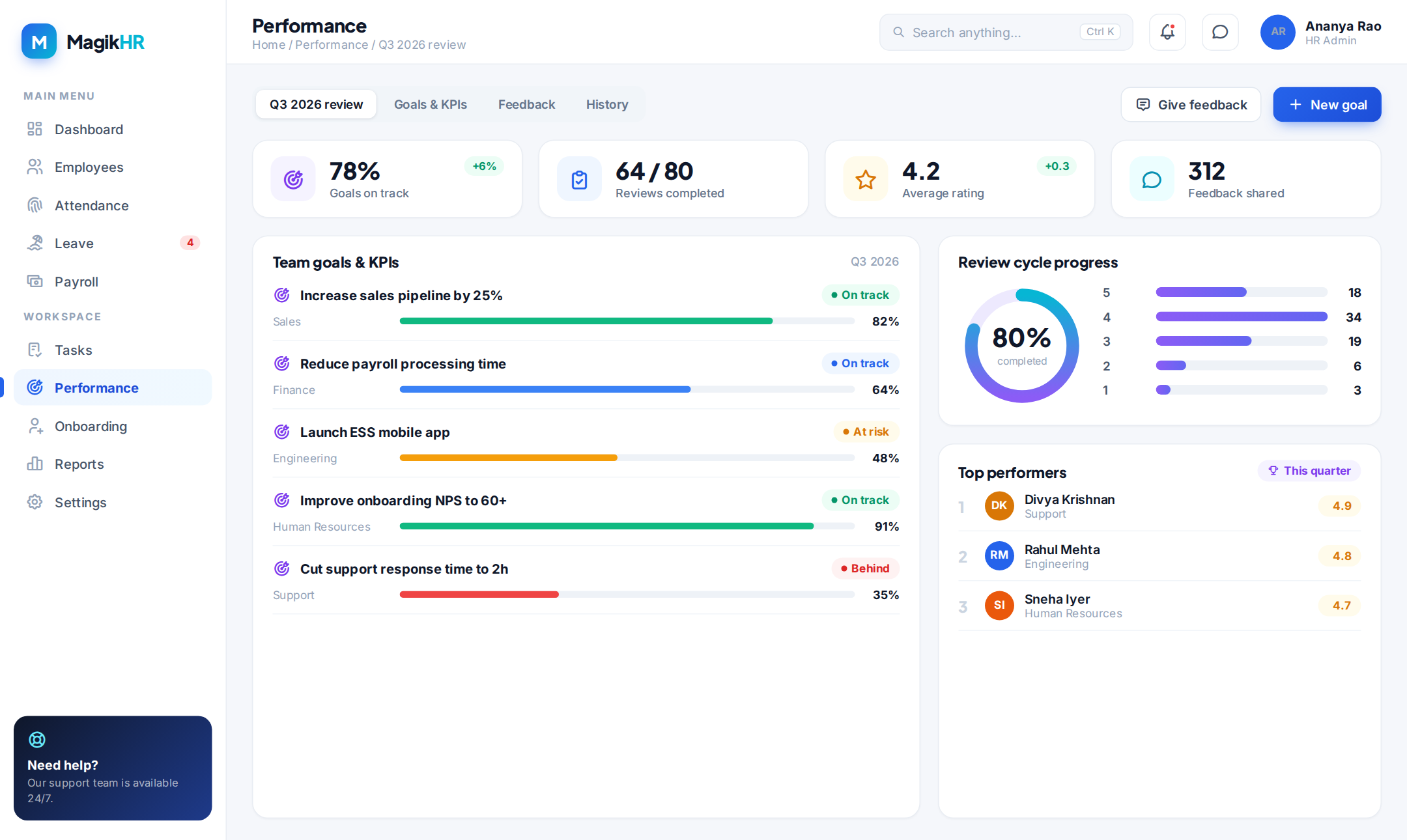Click the Performance breadcrumb link

pyautogui.click(x=332, y=45)
